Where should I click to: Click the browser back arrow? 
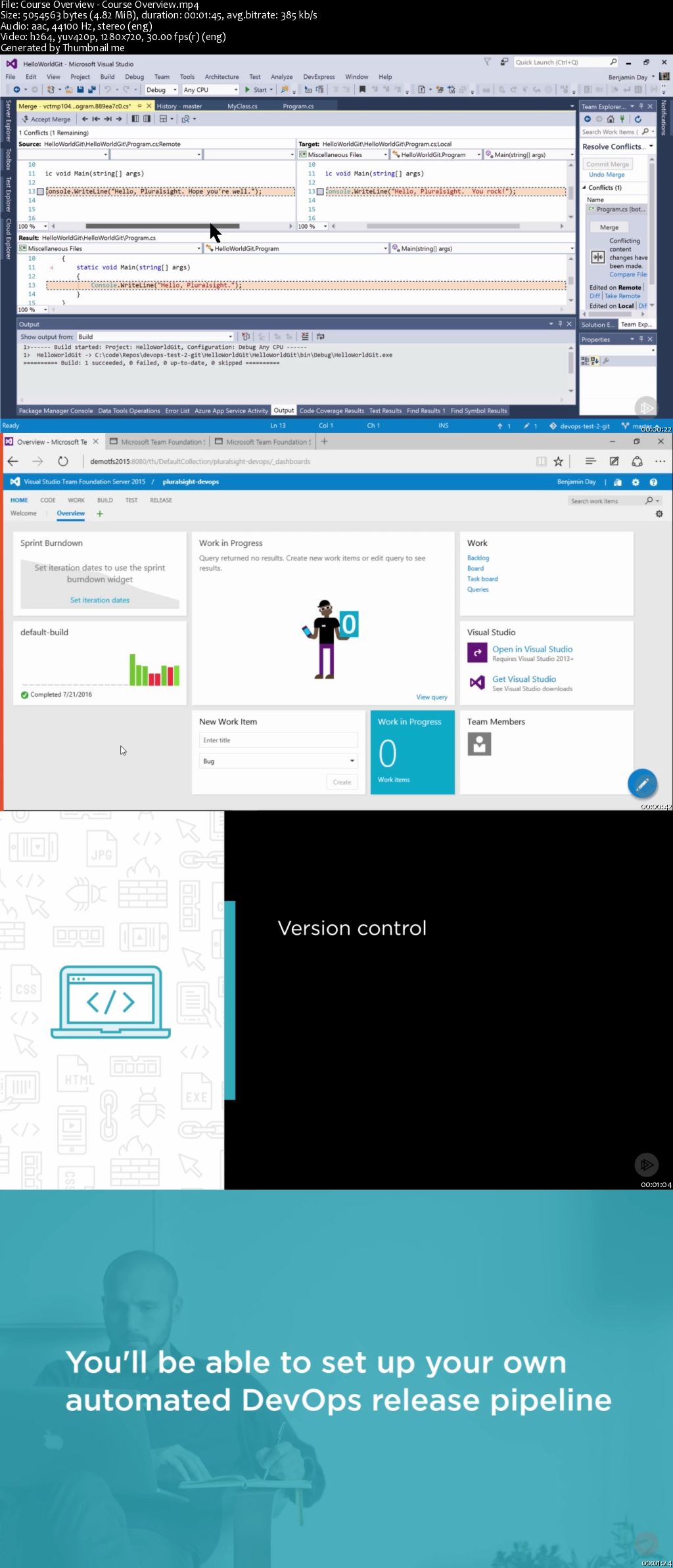pyautogui.click(x=12, y=461)
